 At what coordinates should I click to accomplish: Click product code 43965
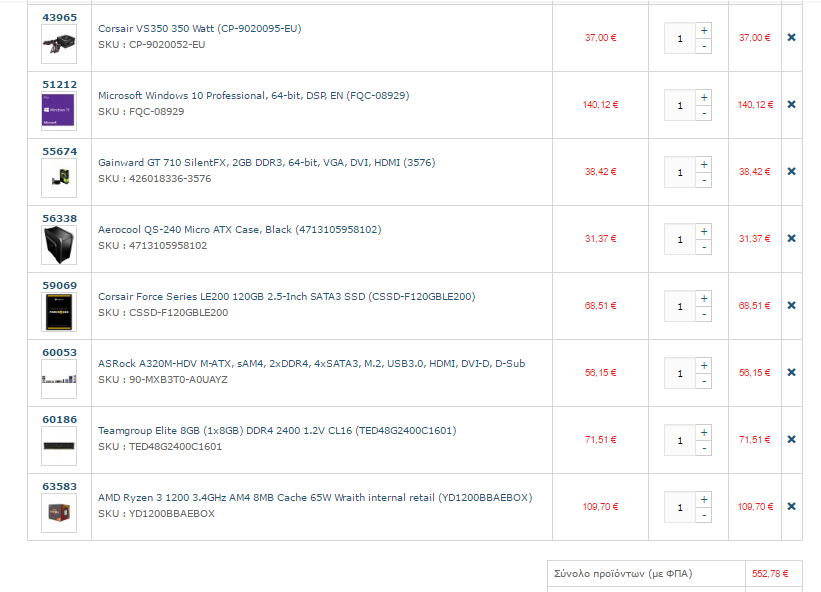click(x=60, y=18)
